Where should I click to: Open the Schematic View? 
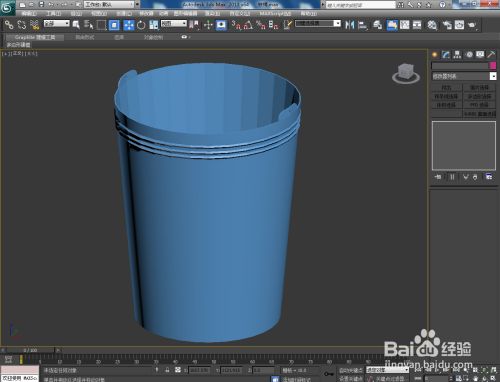(417, 25)
